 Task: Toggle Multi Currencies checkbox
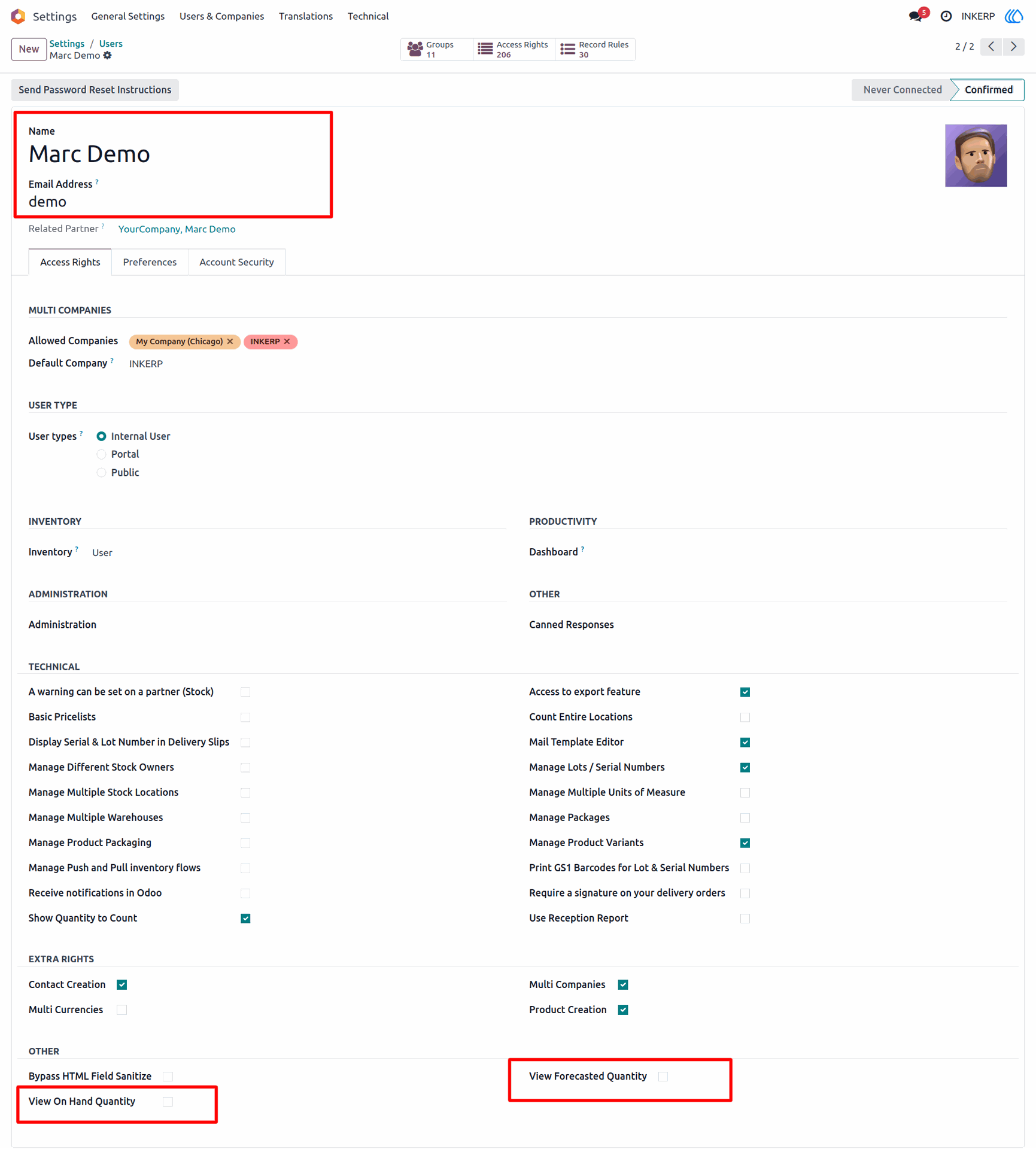tap(122, 1010)
